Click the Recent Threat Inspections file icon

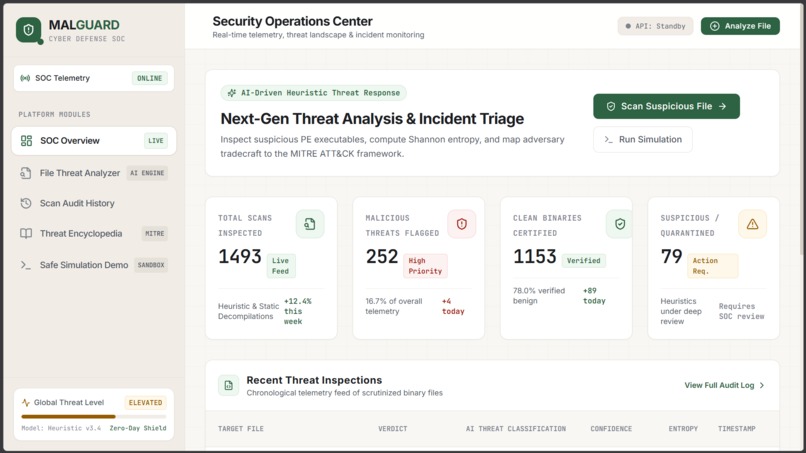[228, 385]
